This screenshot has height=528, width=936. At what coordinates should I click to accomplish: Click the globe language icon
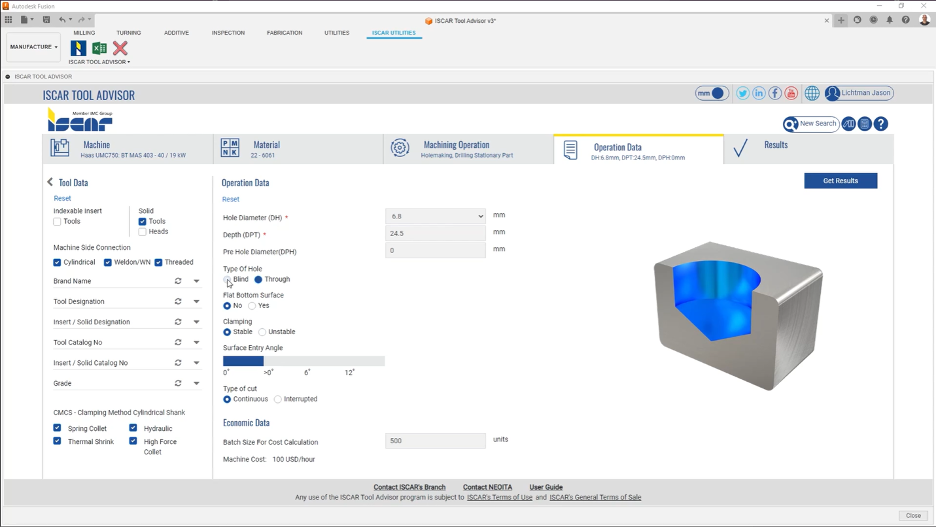pos(812,93)
